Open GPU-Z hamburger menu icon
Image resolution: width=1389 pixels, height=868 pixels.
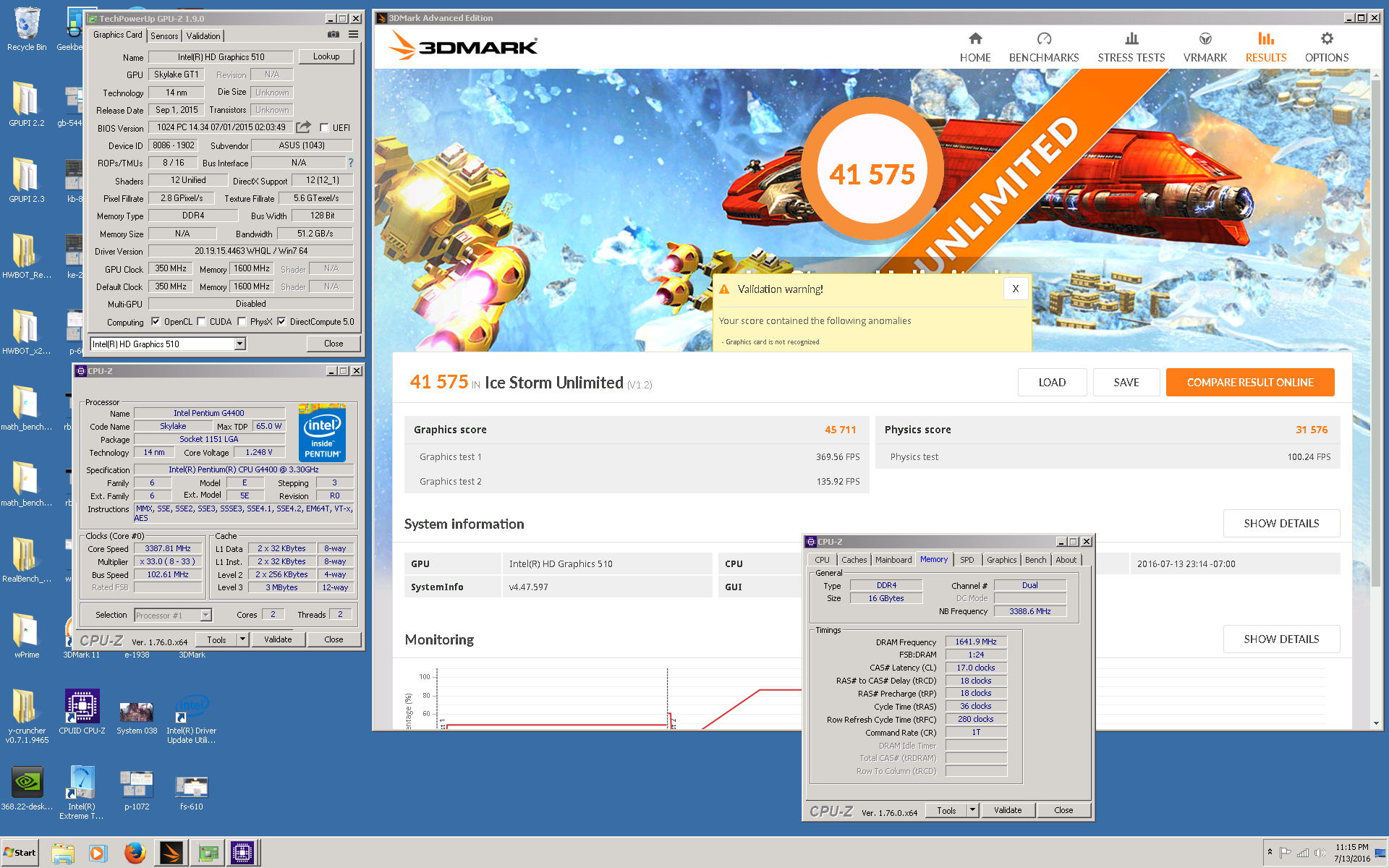pos(353,34)
